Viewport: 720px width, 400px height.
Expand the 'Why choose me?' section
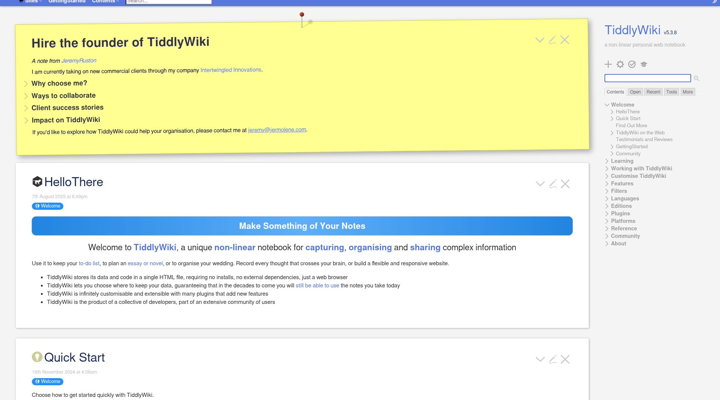[26, 84]
